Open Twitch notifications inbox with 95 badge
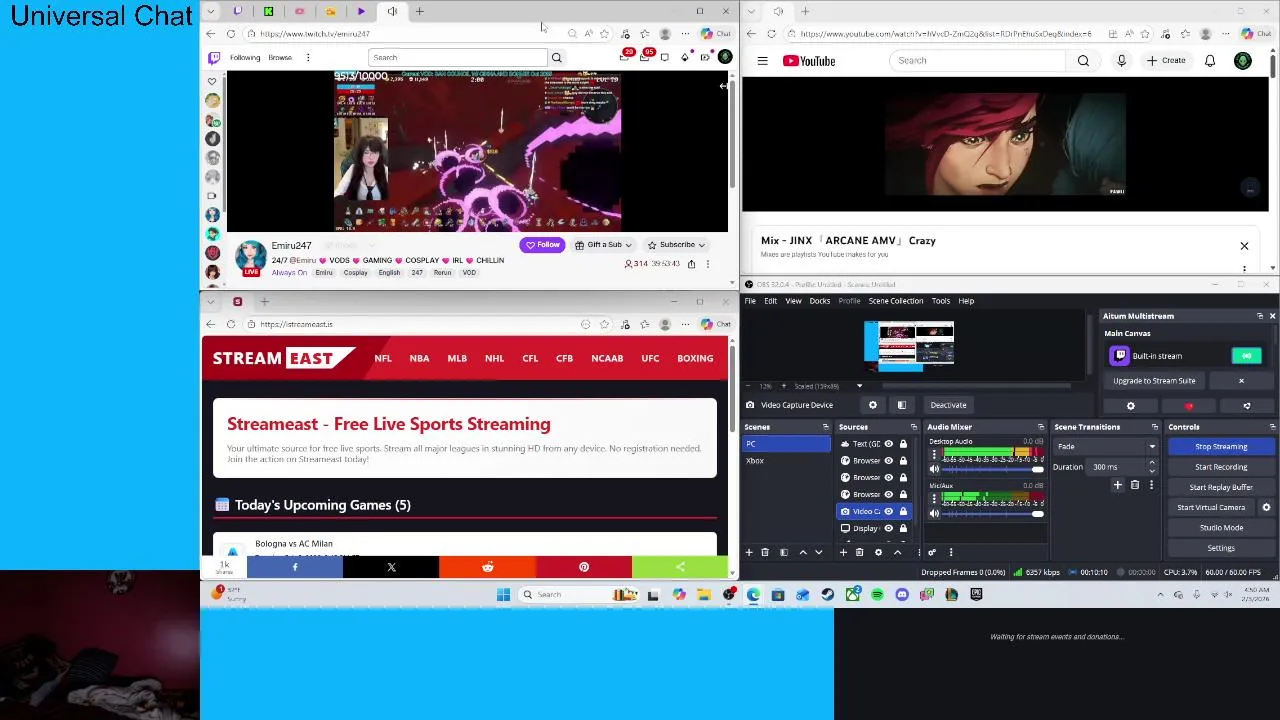This screenshot has width=1280, height=720. click(x=645, y=57)
